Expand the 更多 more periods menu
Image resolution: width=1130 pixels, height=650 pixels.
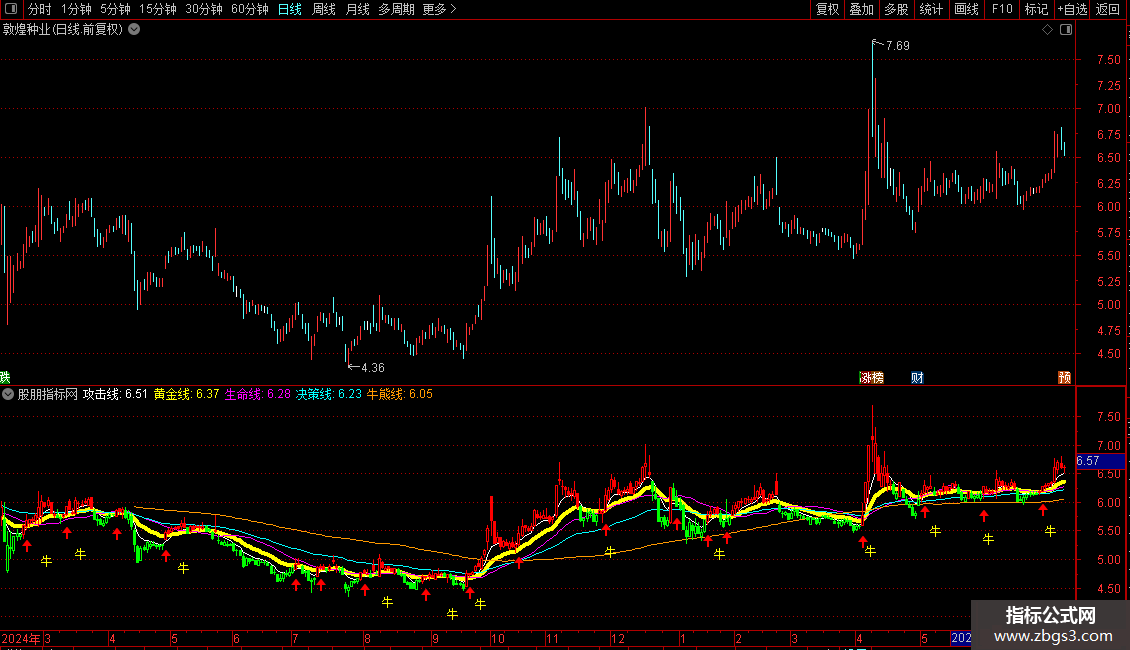[439, 9]
